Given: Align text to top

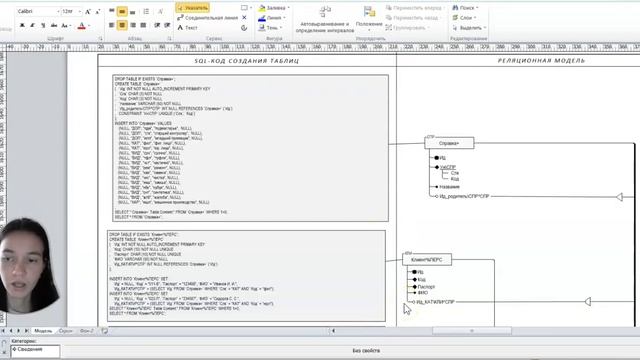Looking at the screenshot, I should click(112, 11).
